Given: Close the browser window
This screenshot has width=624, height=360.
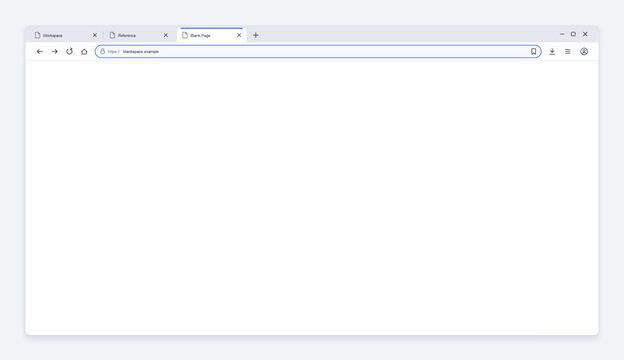Looking at the screenshot, I should click(585, 34).
